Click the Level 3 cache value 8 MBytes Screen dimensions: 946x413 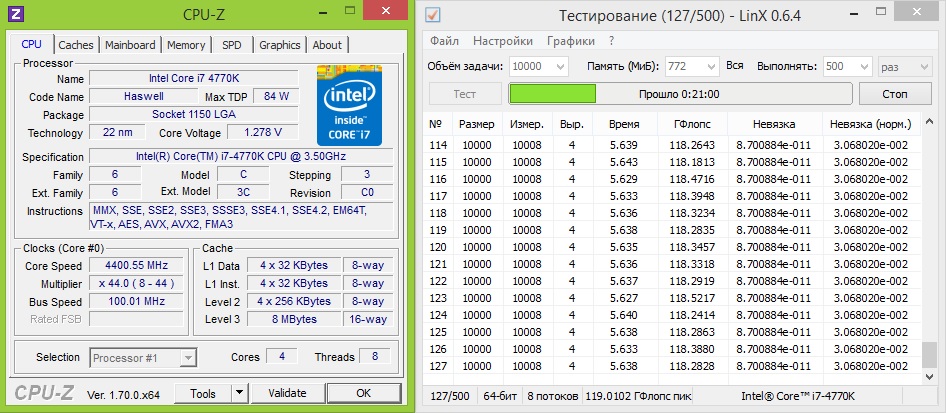pos(294,320)
